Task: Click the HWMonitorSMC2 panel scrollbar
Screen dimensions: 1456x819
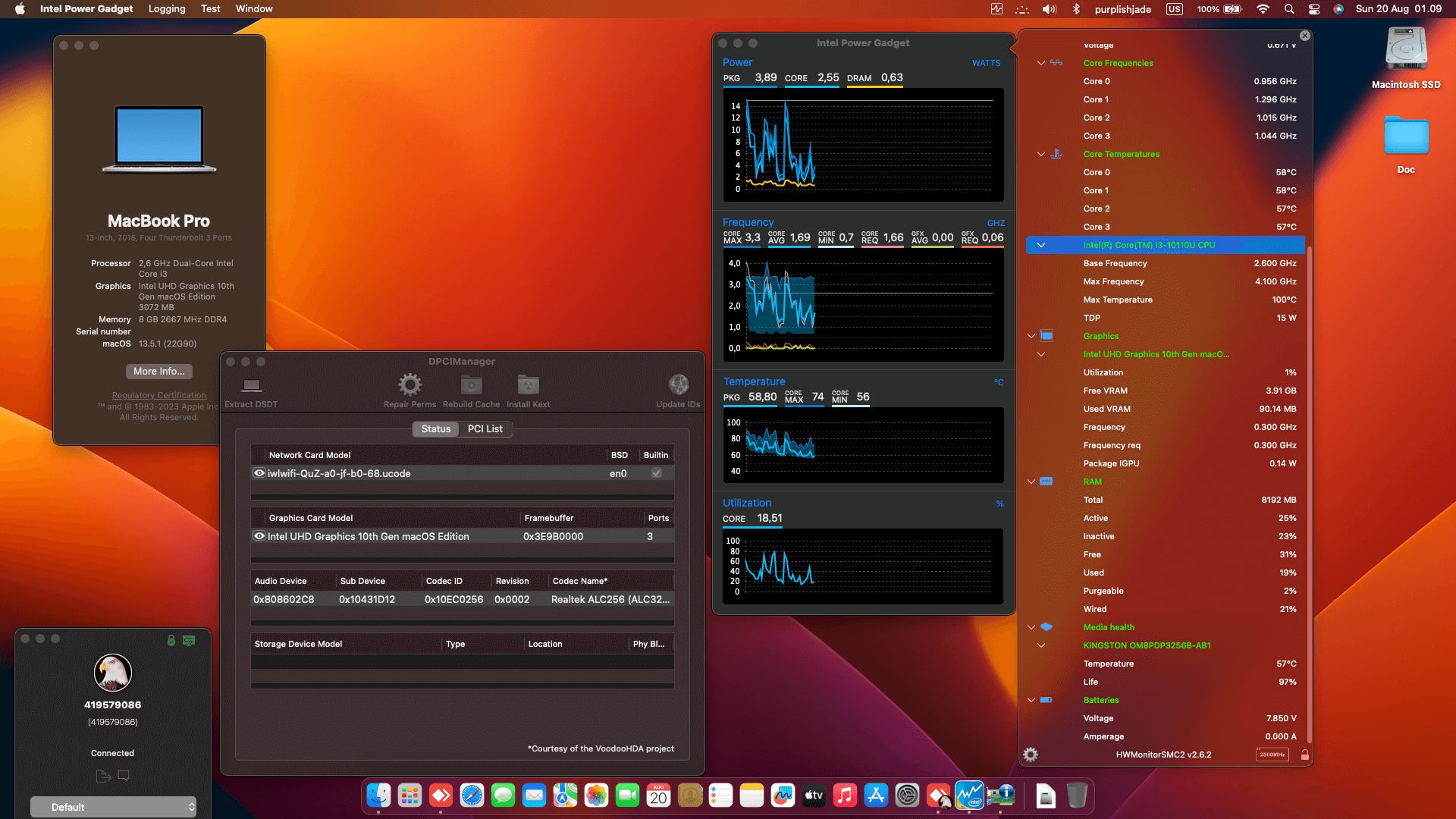Action: (1309, 493)
